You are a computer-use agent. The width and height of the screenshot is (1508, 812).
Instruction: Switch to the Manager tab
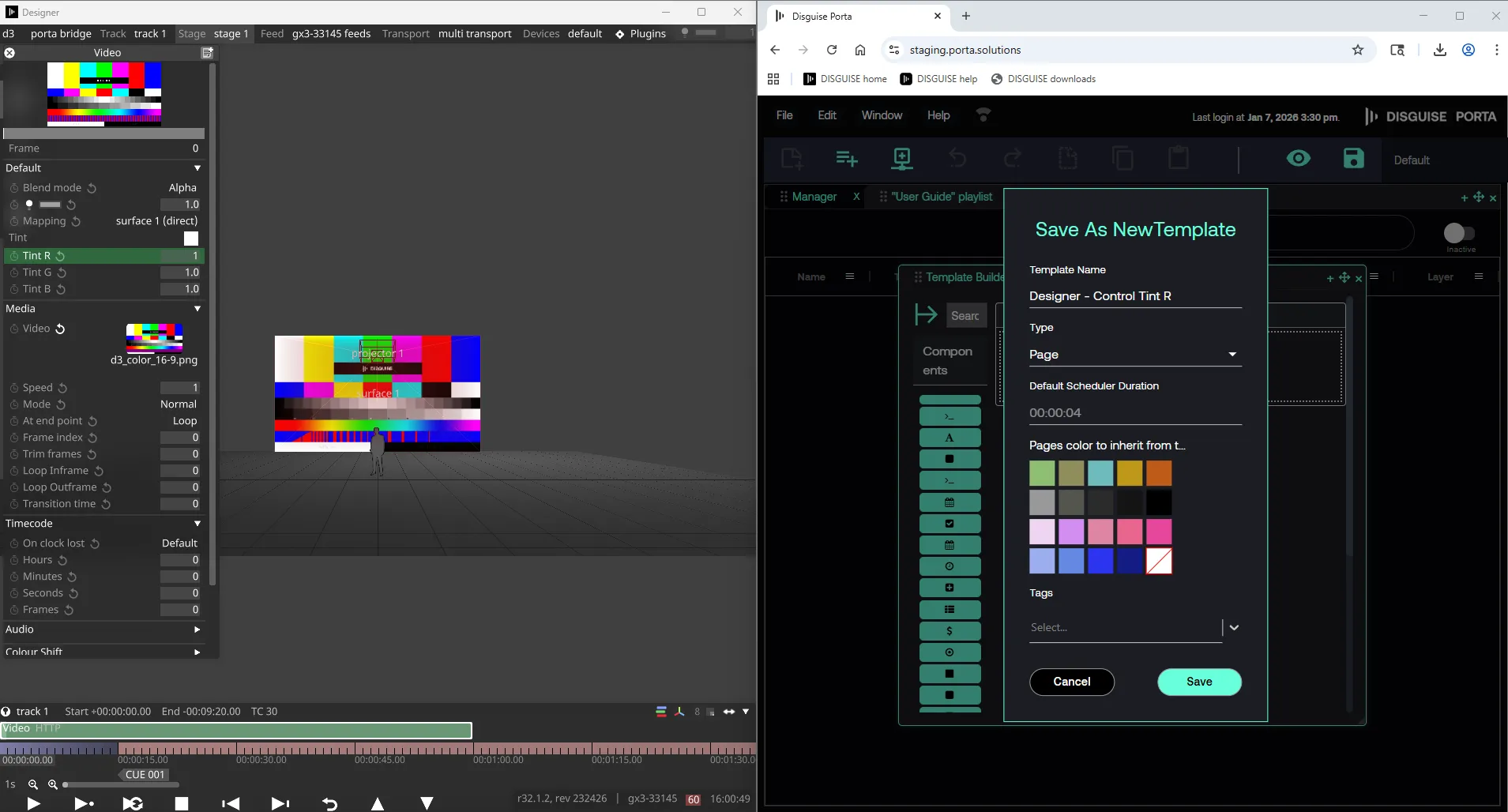click(x=814, y=197)
